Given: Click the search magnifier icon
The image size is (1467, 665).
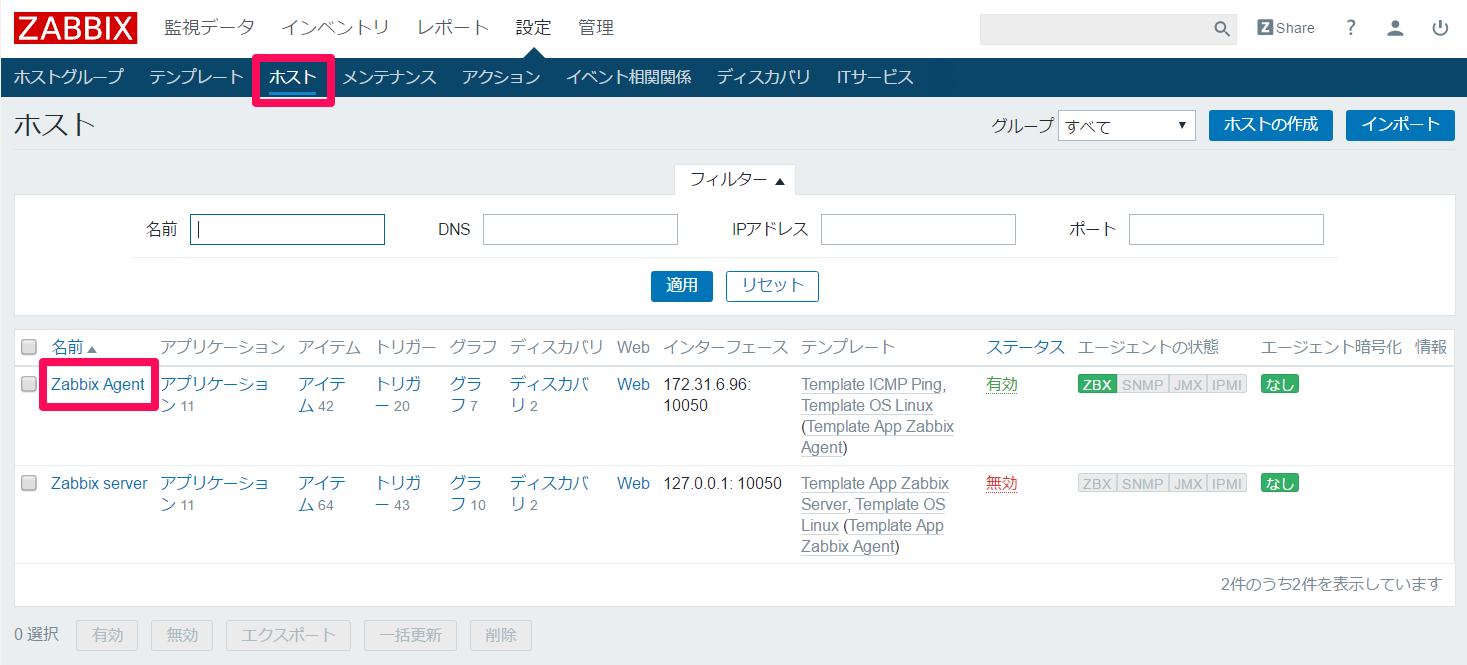Looking at the screenshot, I should (x=1222, y=29).
